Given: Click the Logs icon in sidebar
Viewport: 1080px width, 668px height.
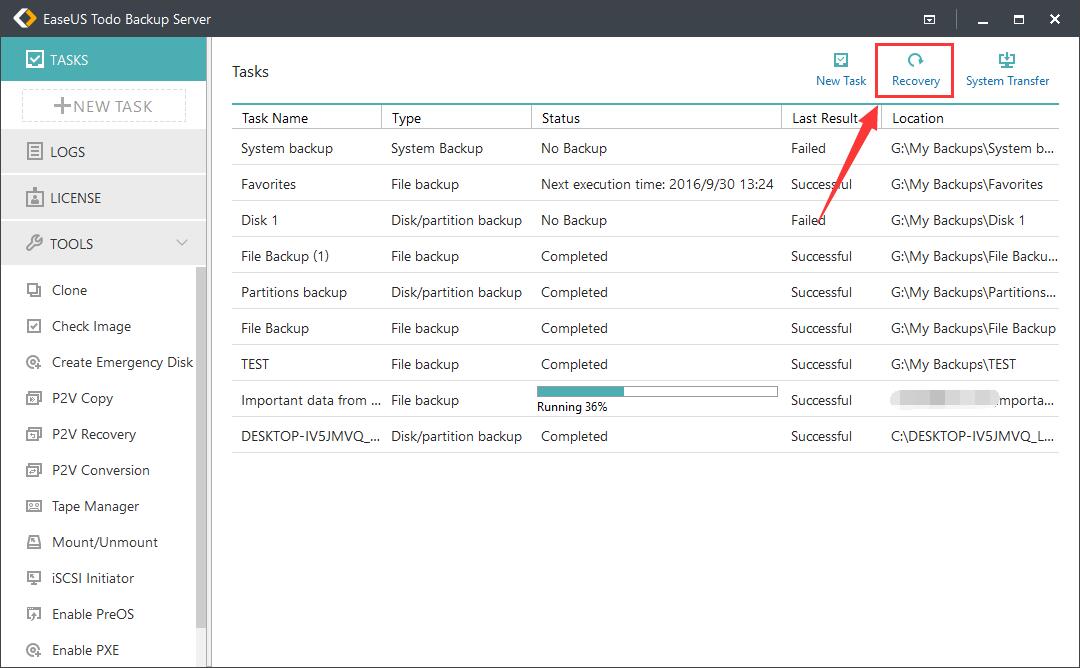Looking at the screenshot, I should 34,152.
